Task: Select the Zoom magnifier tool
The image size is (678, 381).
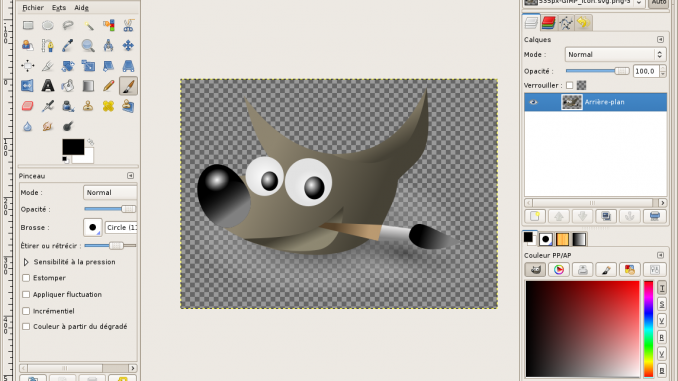Action: point(88,45)
